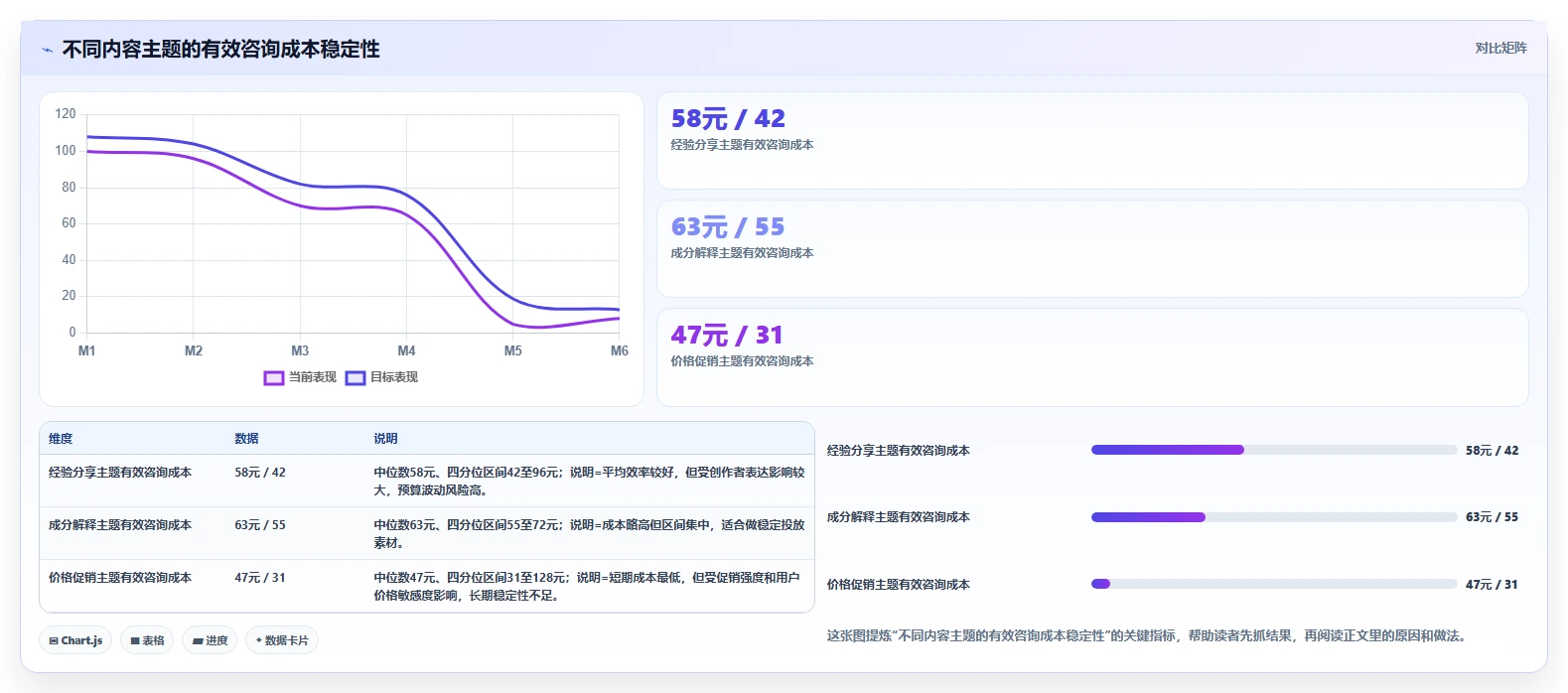This screenshot has width=1568, height=693.
Task: Toggle the 目标表现 legend swatch
Action: 356,378
